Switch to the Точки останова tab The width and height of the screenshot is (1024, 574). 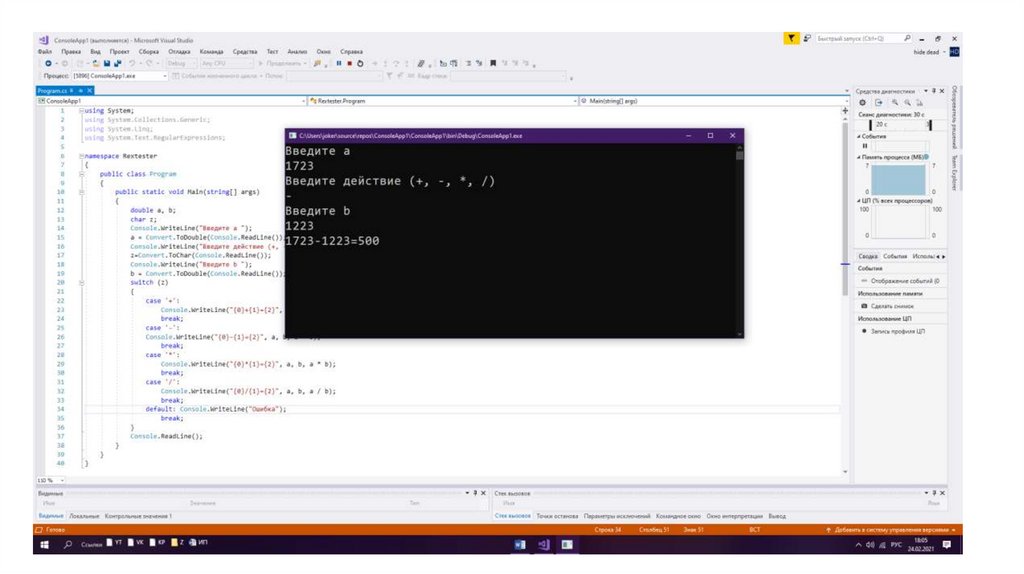pyautogui.click(x=557, y=516)
